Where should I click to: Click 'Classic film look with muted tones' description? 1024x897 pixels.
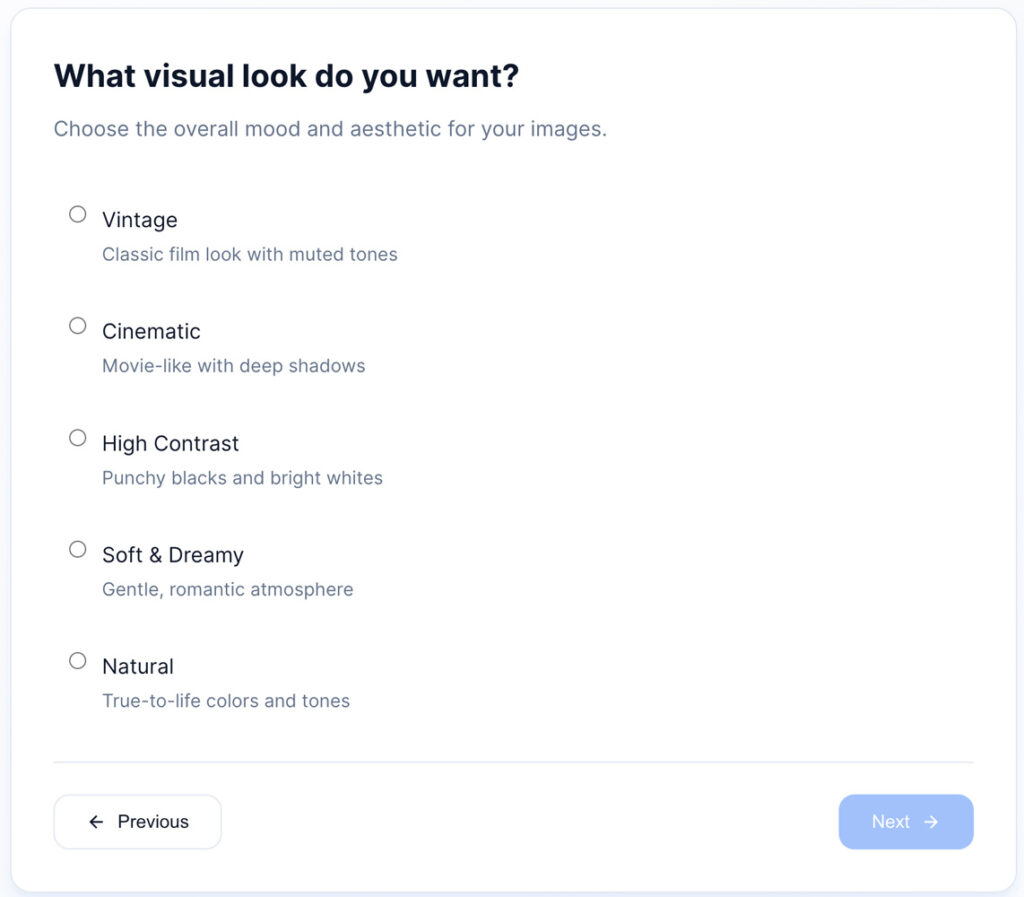click(x=250, y=255)
